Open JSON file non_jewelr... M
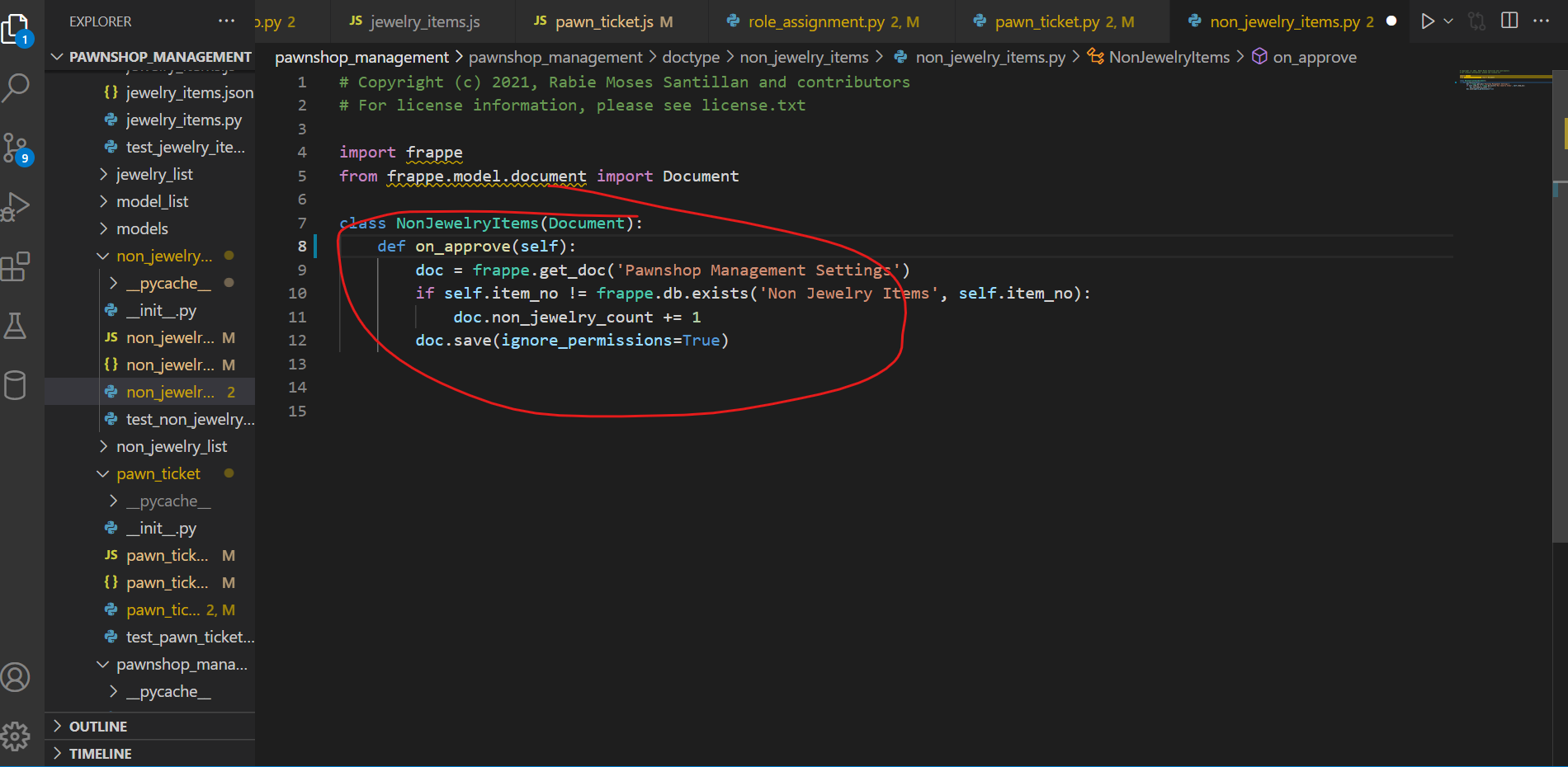This screenshot has width=1568, height=767. (x=150, y=365)
